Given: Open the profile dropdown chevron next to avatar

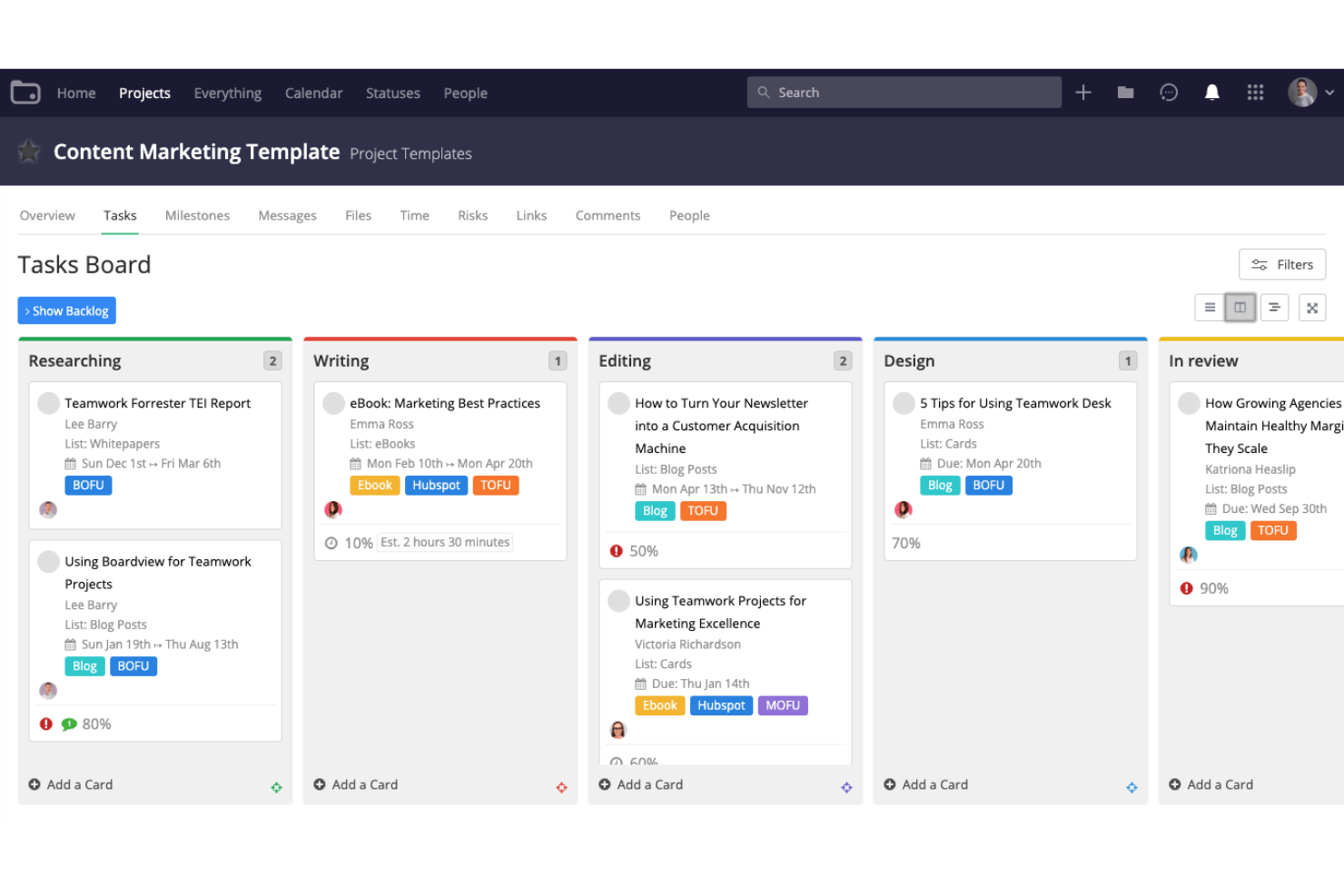Looking at the screenshot, I should (1329, 92).
